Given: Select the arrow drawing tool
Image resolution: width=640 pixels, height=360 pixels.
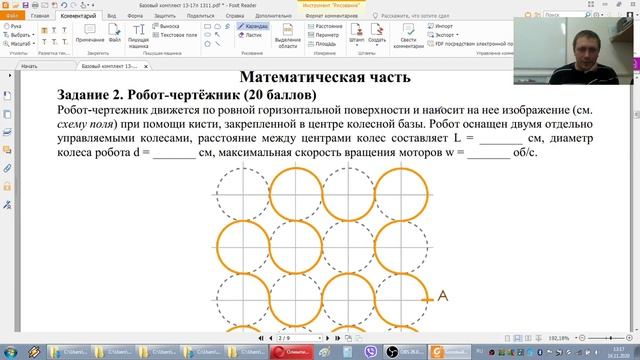Looking at the screenshot, I should pos(218,35).
